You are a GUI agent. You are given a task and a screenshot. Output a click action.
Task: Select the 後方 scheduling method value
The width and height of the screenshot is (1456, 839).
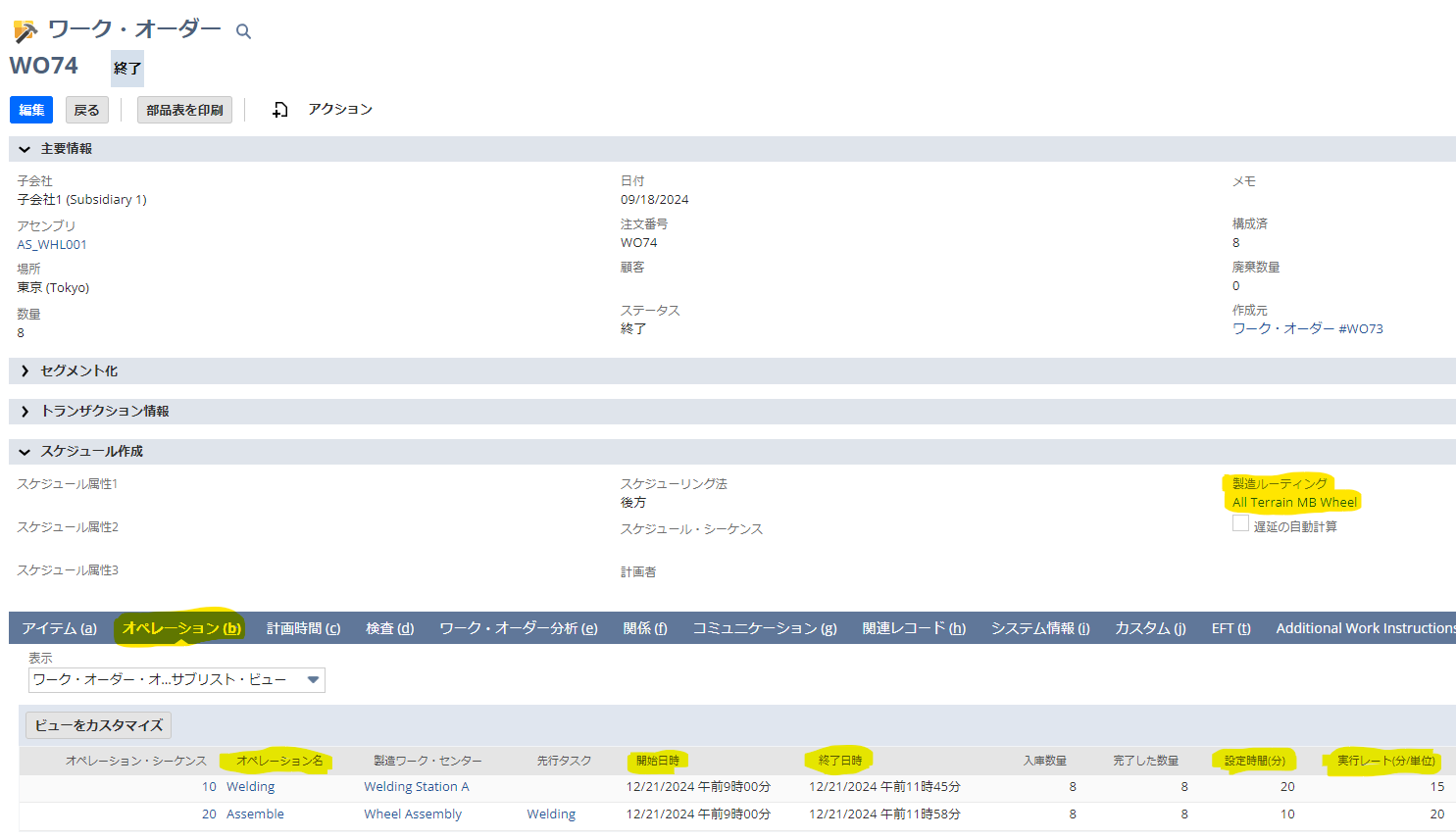633,503
